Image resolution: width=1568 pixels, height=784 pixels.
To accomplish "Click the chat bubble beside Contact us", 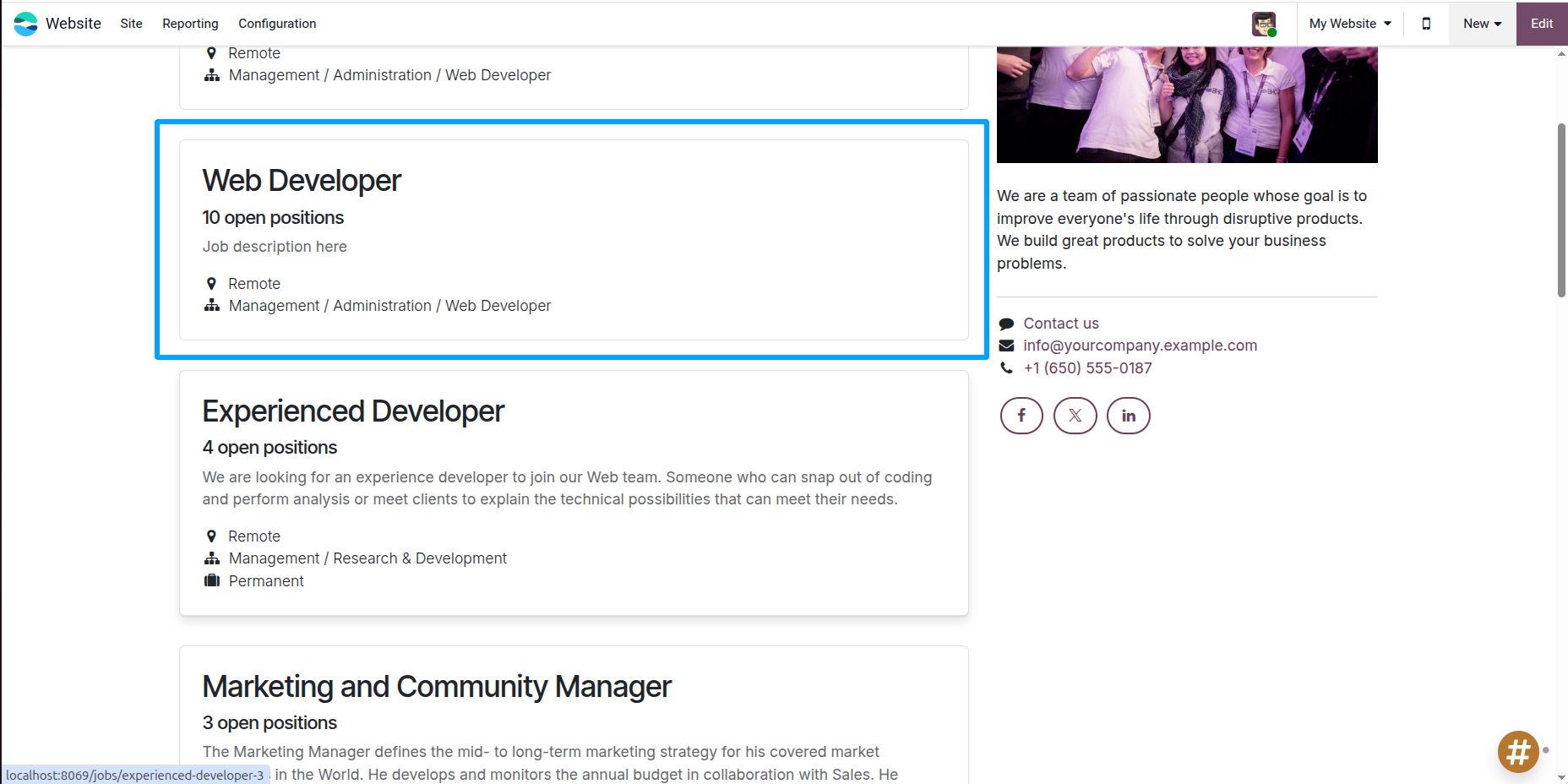I will click(1006, 323).
